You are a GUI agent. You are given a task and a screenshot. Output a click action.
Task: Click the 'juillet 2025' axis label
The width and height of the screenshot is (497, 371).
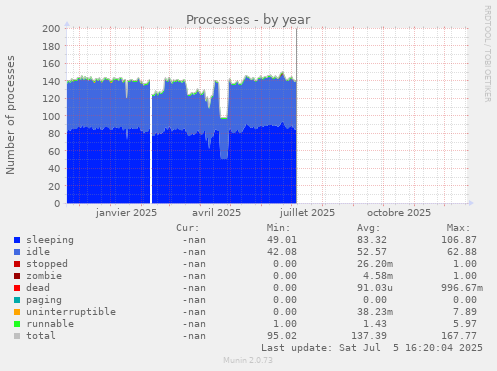click(x=307, y=213)
